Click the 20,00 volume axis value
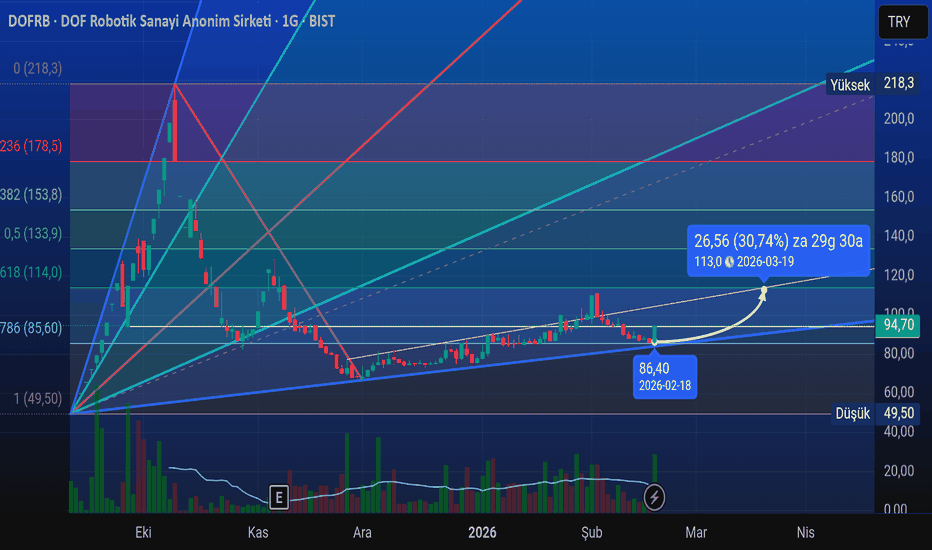 pyautogui.click(x=899, y=470)
